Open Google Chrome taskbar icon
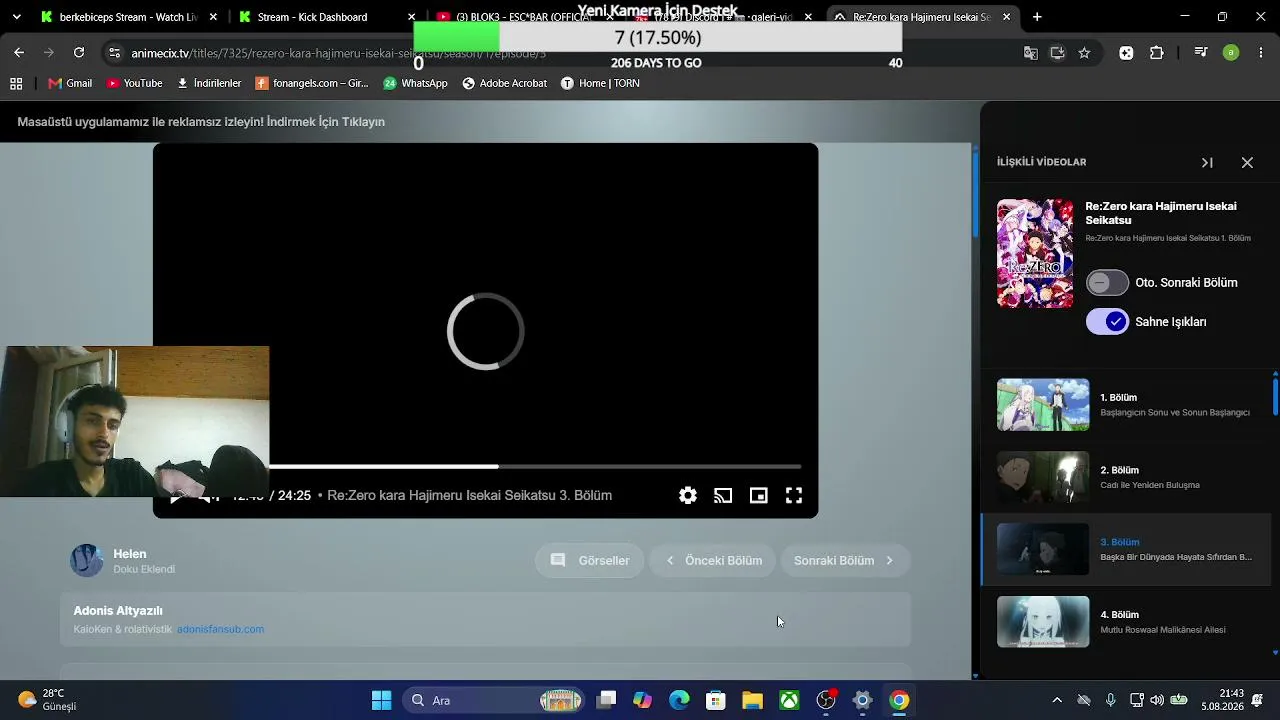The width and height of the screenshot is (1280, 720). [900, 700]
